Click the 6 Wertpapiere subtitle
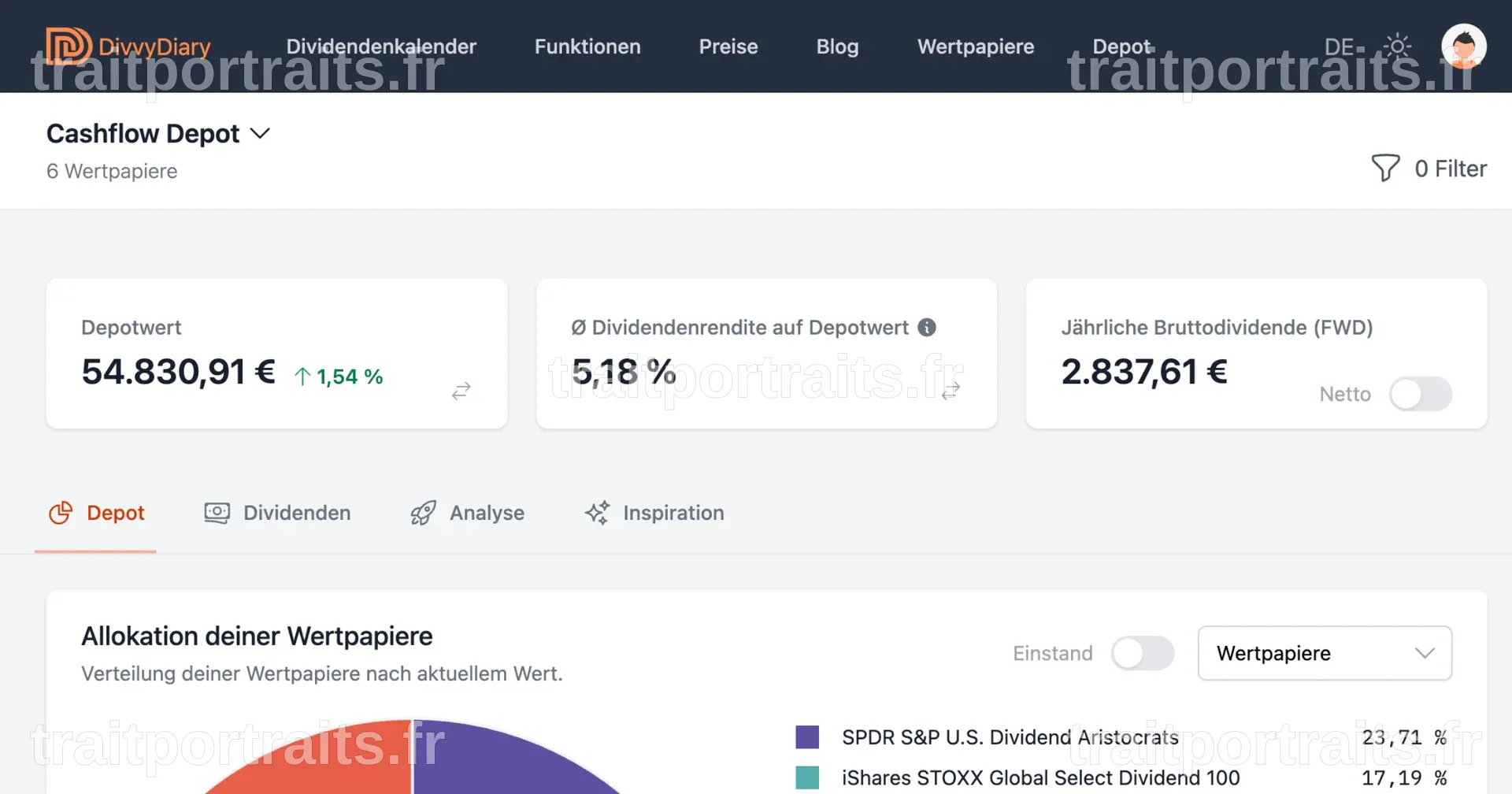Viewport: 1512px width, 794px height. tap(112, 171)
